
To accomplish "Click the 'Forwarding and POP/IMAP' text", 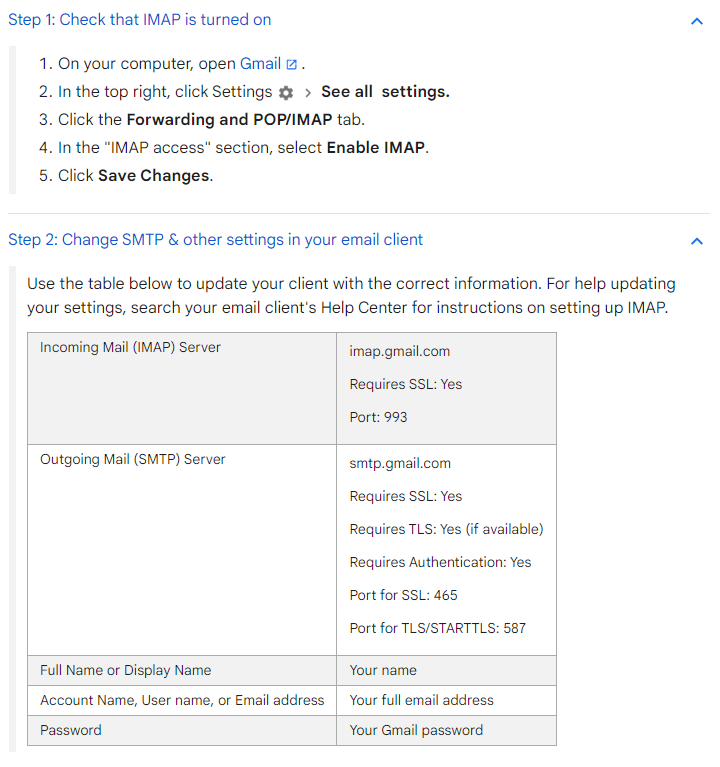I will point(229,119).
